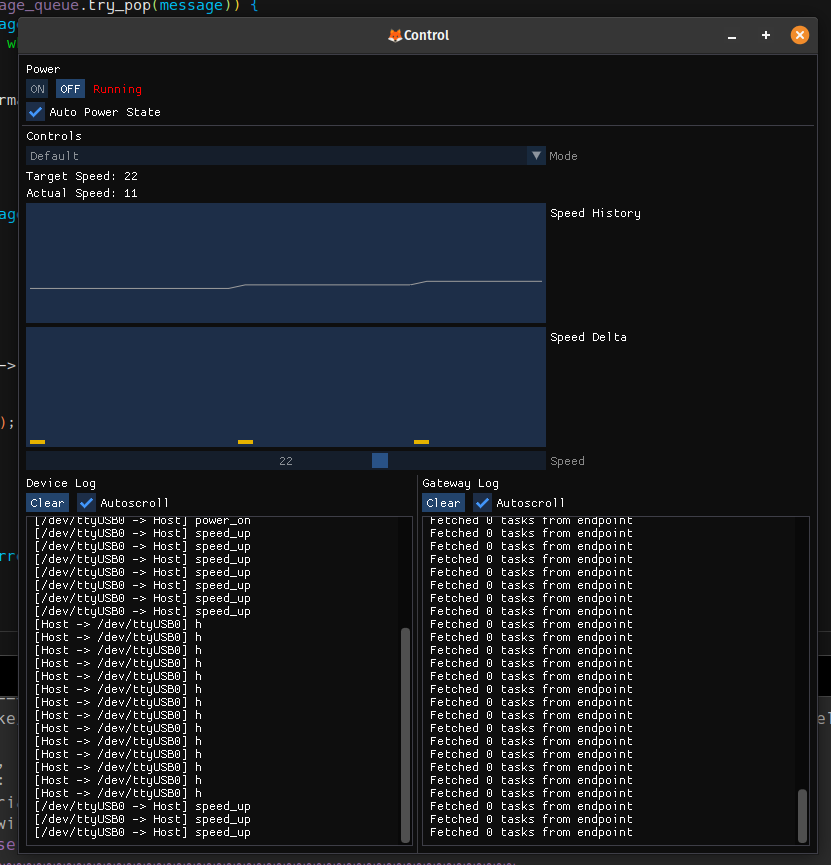Click the Device Log scrollbar thumb
The width and height of the screenshot is (831, 865).
(x=406, y=735)
